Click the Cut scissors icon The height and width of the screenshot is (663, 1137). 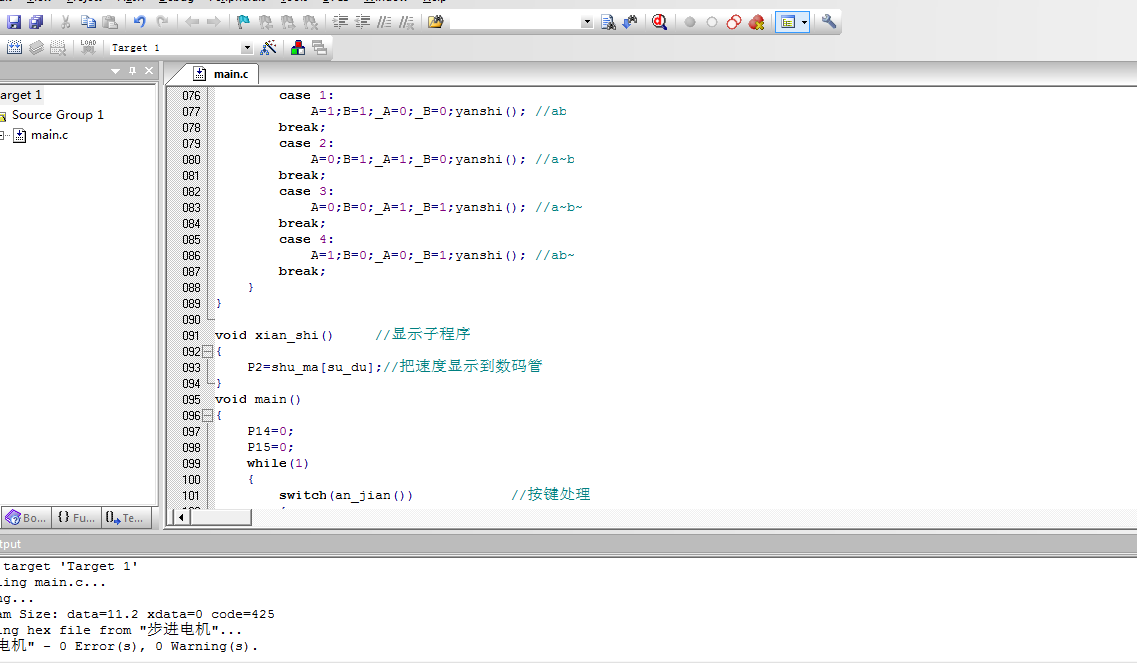pyautogui.click(x=65, y=22)
